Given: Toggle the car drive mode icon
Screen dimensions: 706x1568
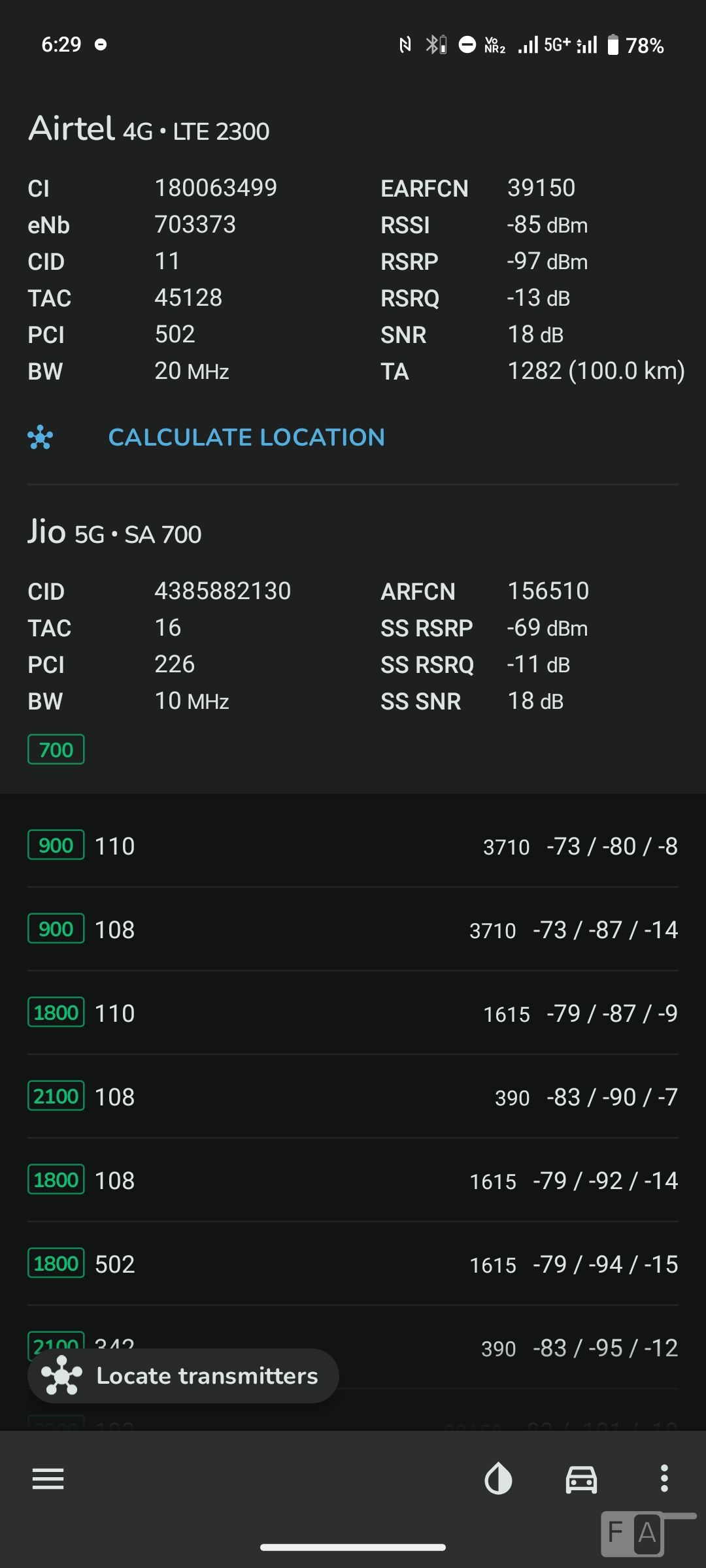Looking at the screenshot, I should (581, 1478).
